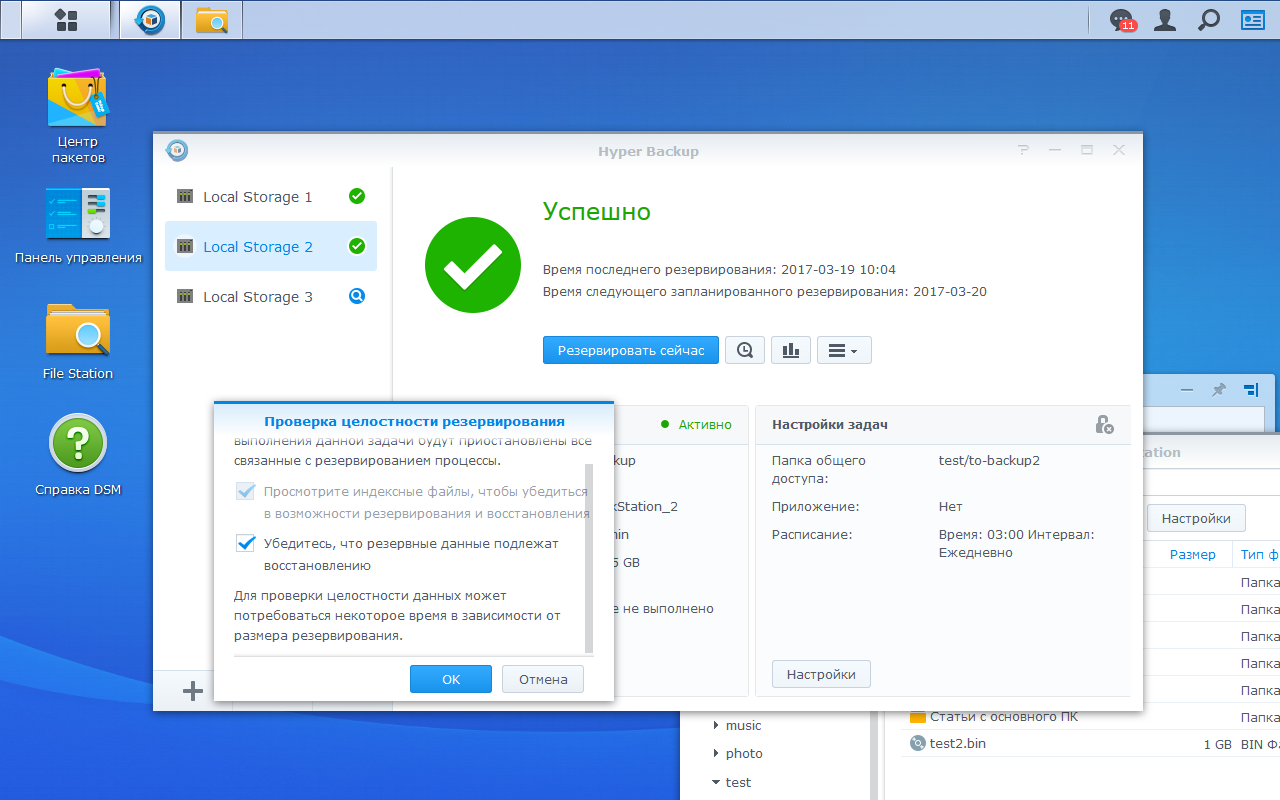Open the DSM main menu
This screenshot has width=1280, height=800.
pos(66,20)
